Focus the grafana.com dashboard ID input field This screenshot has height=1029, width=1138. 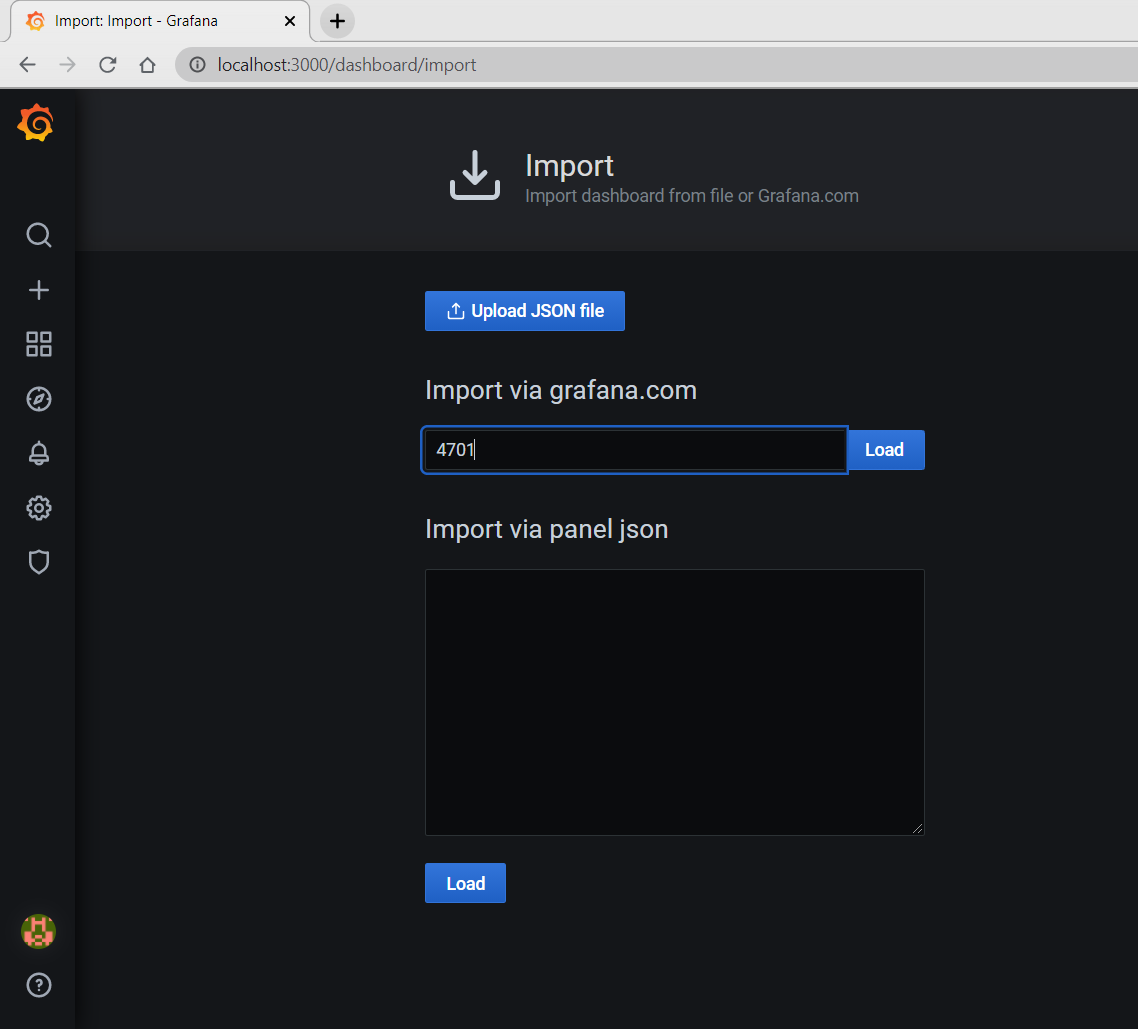(634, 450)
